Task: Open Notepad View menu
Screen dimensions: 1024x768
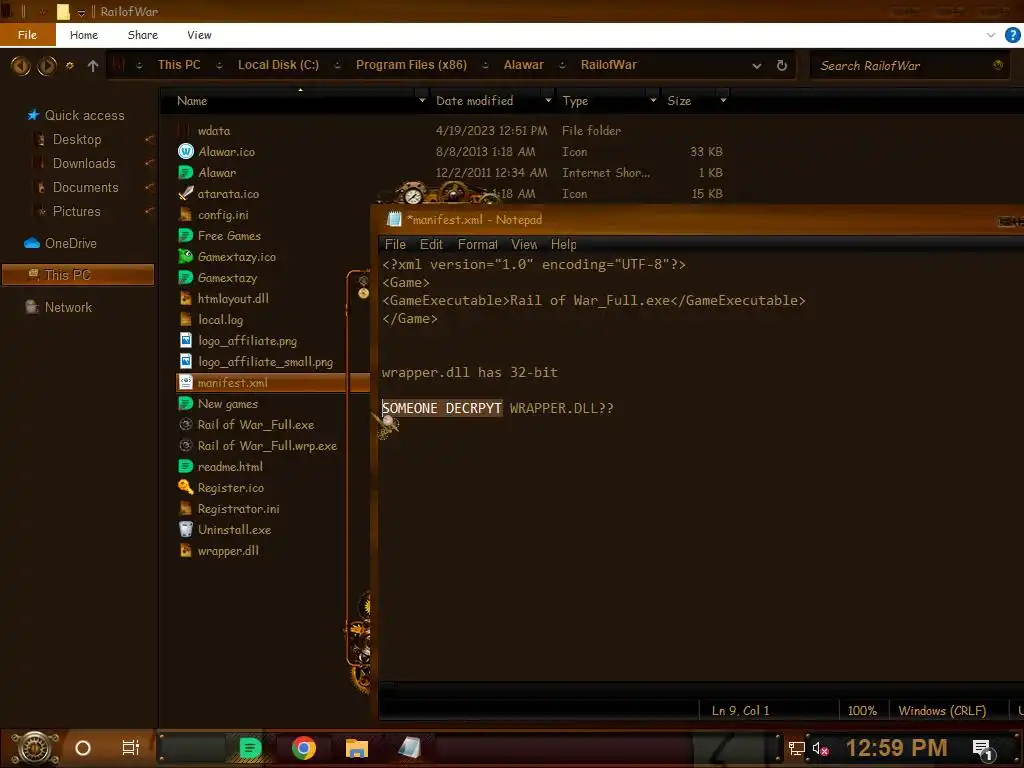Action: click(x=524, y=244)
